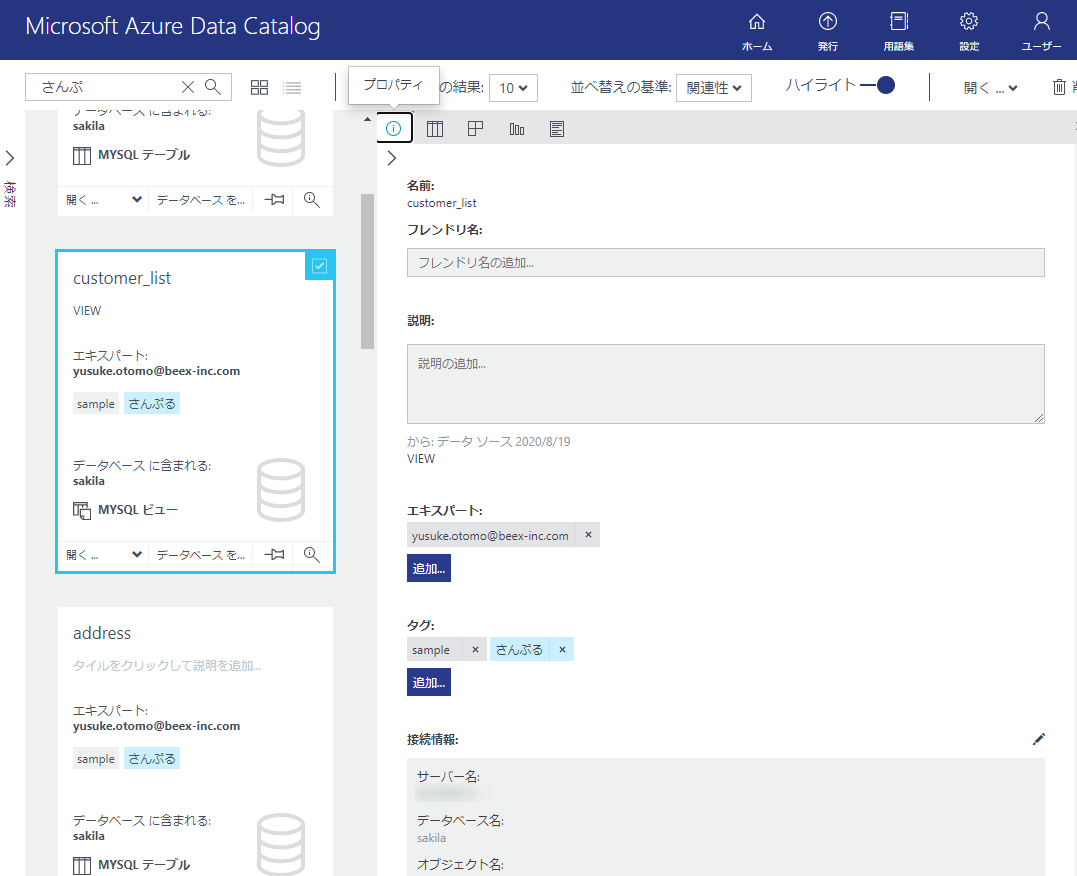Pin the customer_list asset
1077x876 pixels.
point(275,554)
